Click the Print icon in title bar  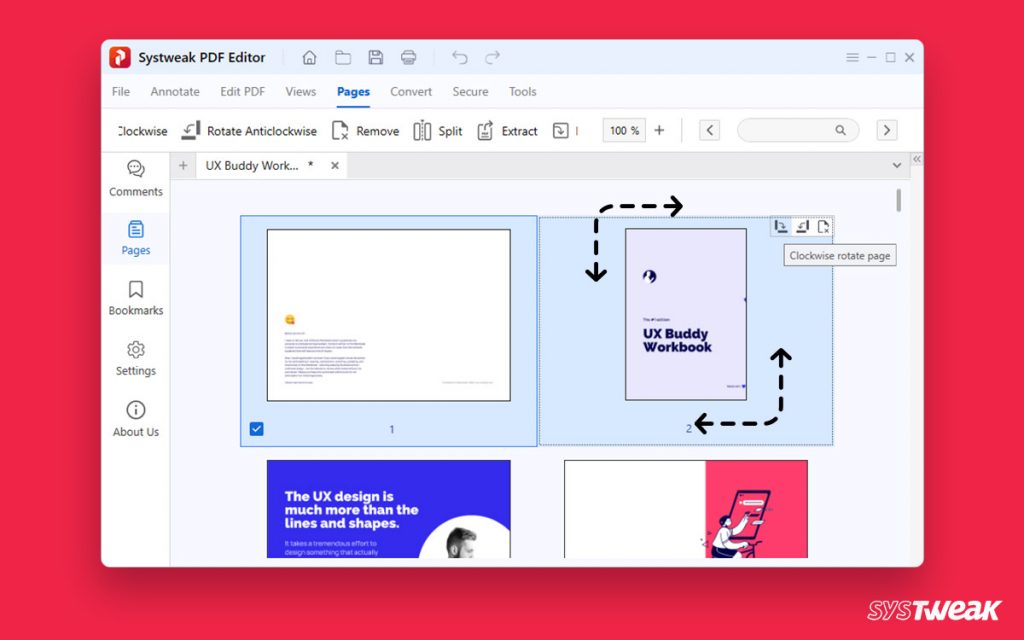click(x=408, y=57)
